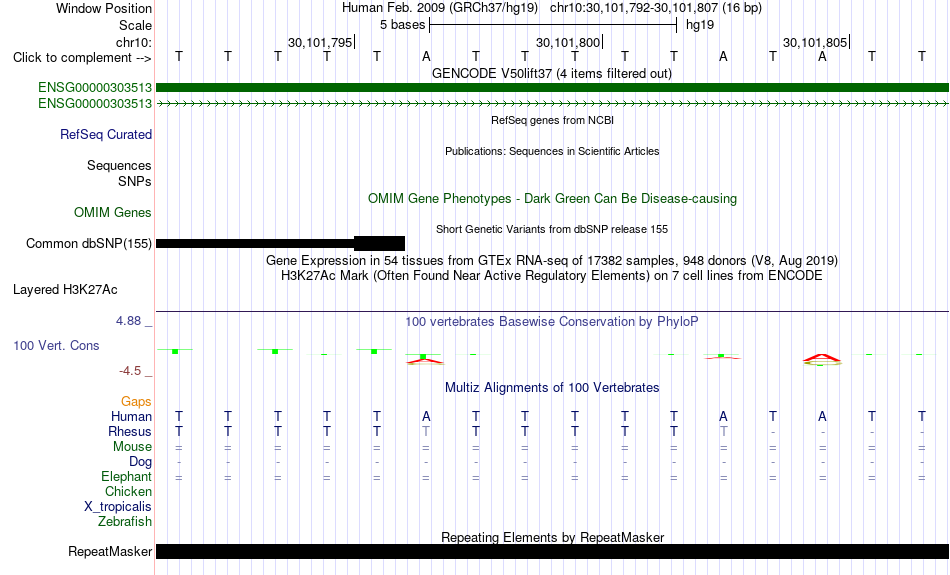
Task: Click the 'Click to complement -->' label
Action: pyautogui.click(x=82, y=58)
